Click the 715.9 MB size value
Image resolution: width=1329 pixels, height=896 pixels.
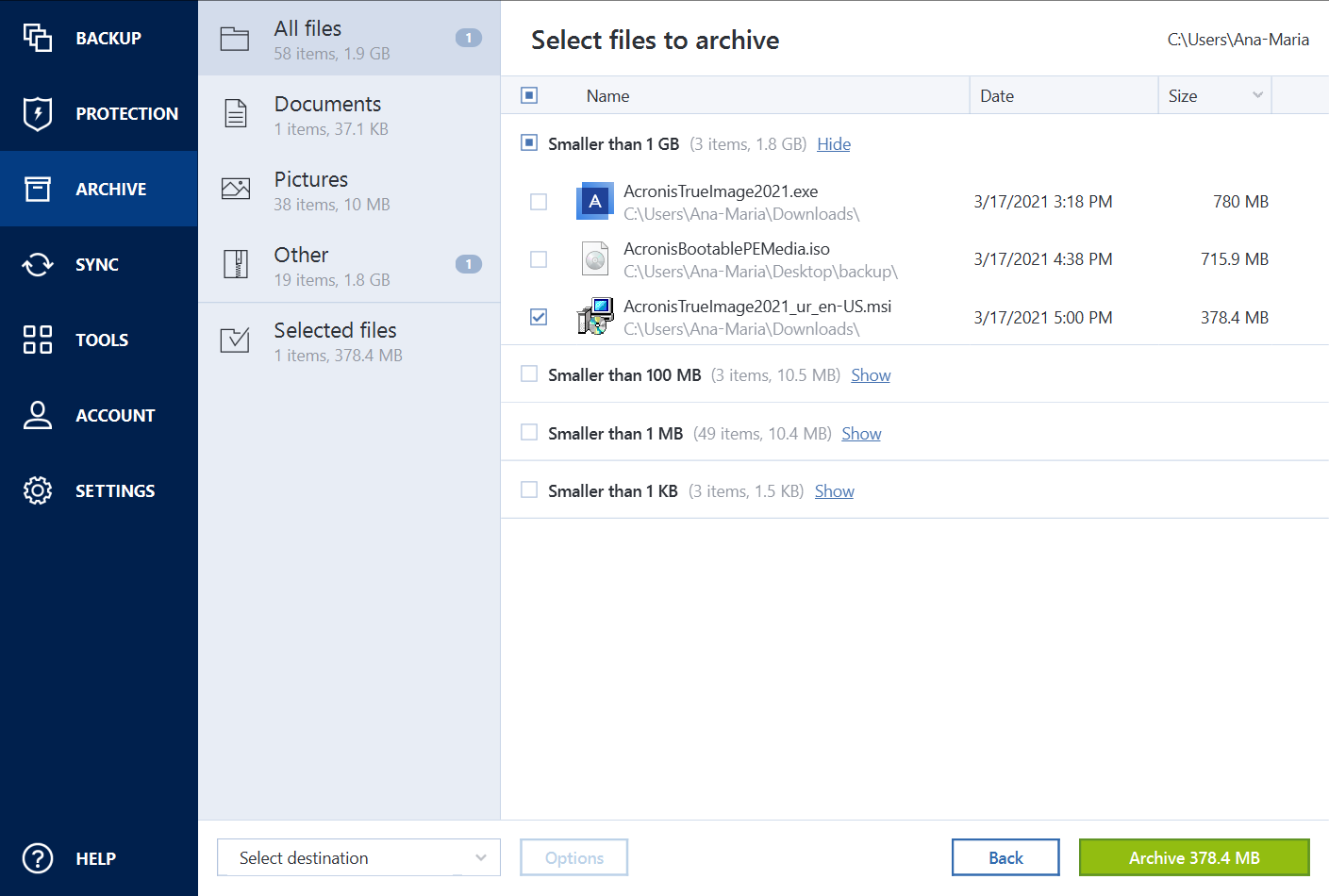1235,259
